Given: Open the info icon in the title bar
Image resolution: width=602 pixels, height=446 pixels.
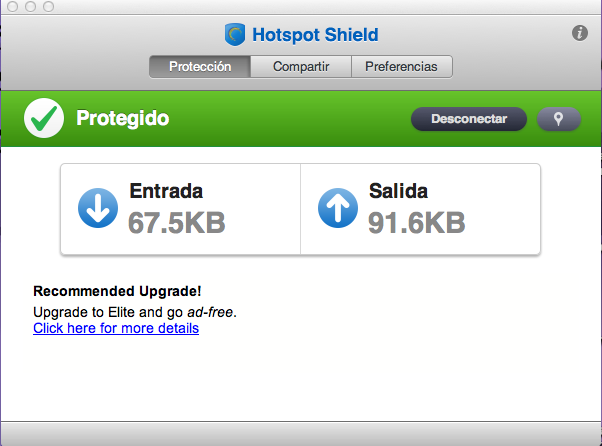Looking at the screenshot, I should coord(579,33).
